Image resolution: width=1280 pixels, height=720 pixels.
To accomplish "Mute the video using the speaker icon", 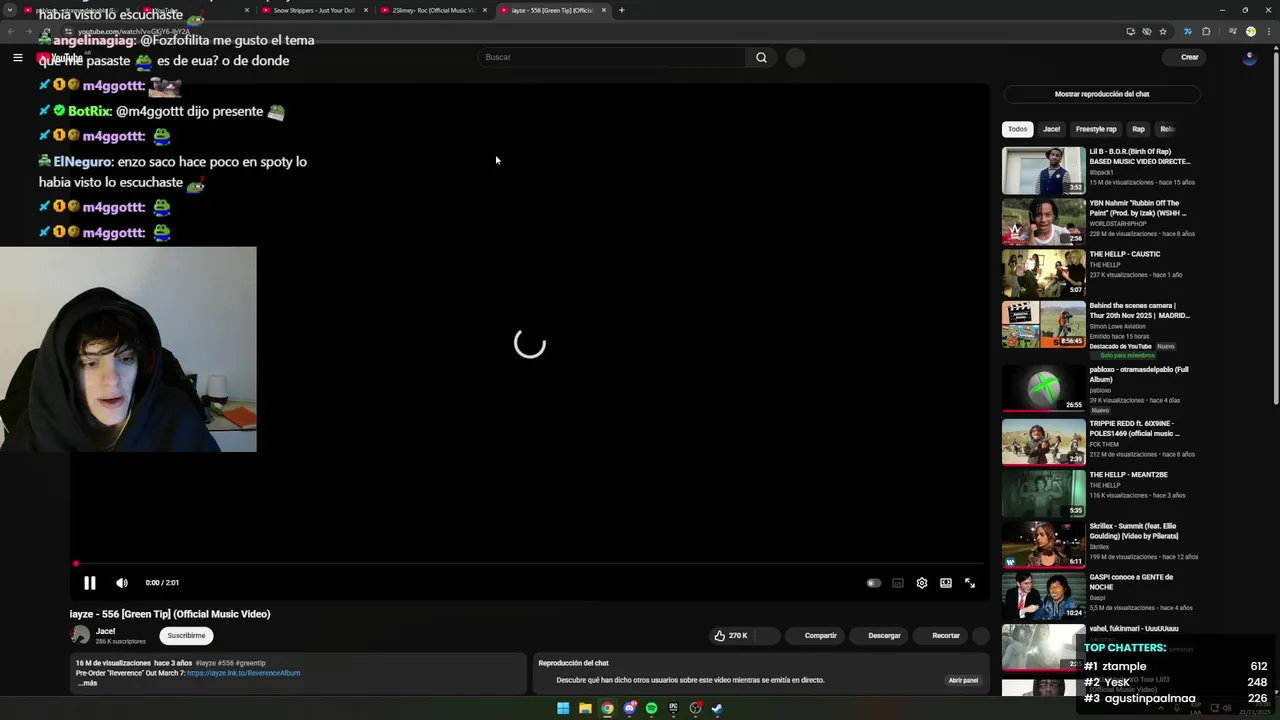I will click(122, 583).
